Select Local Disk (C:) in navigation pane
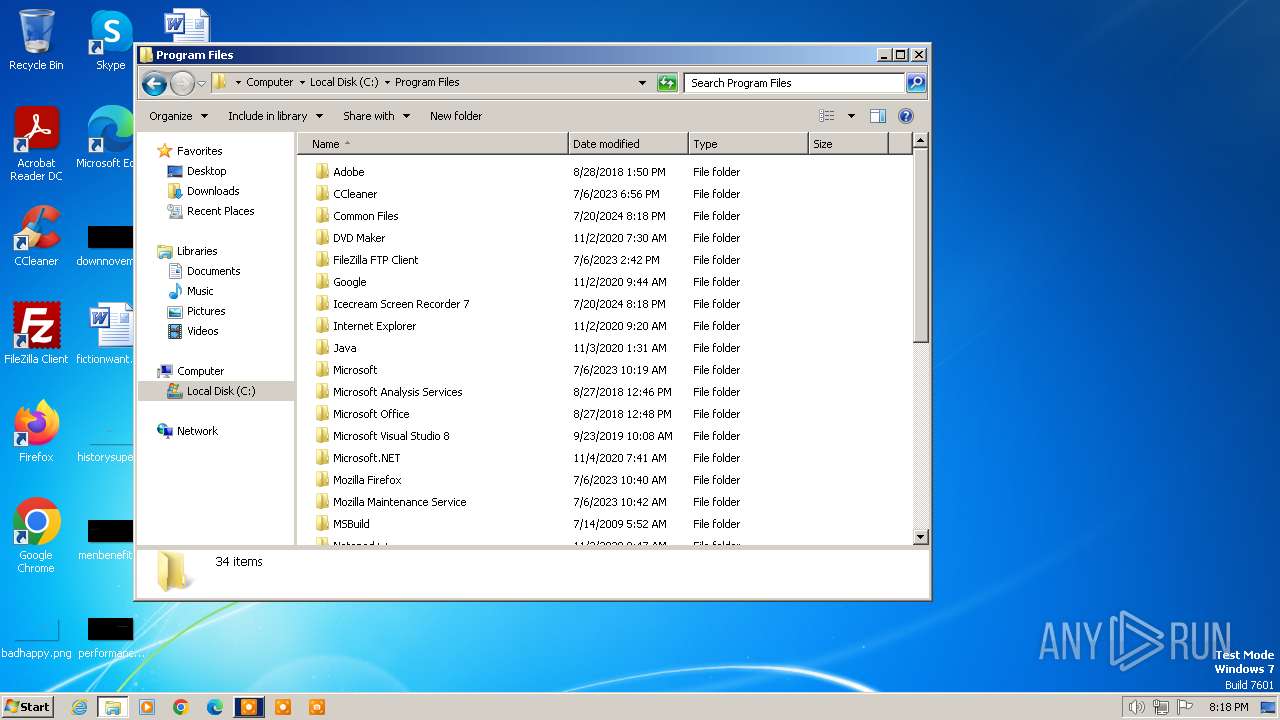Screen dimensions: 1280x720 (220, 391)
